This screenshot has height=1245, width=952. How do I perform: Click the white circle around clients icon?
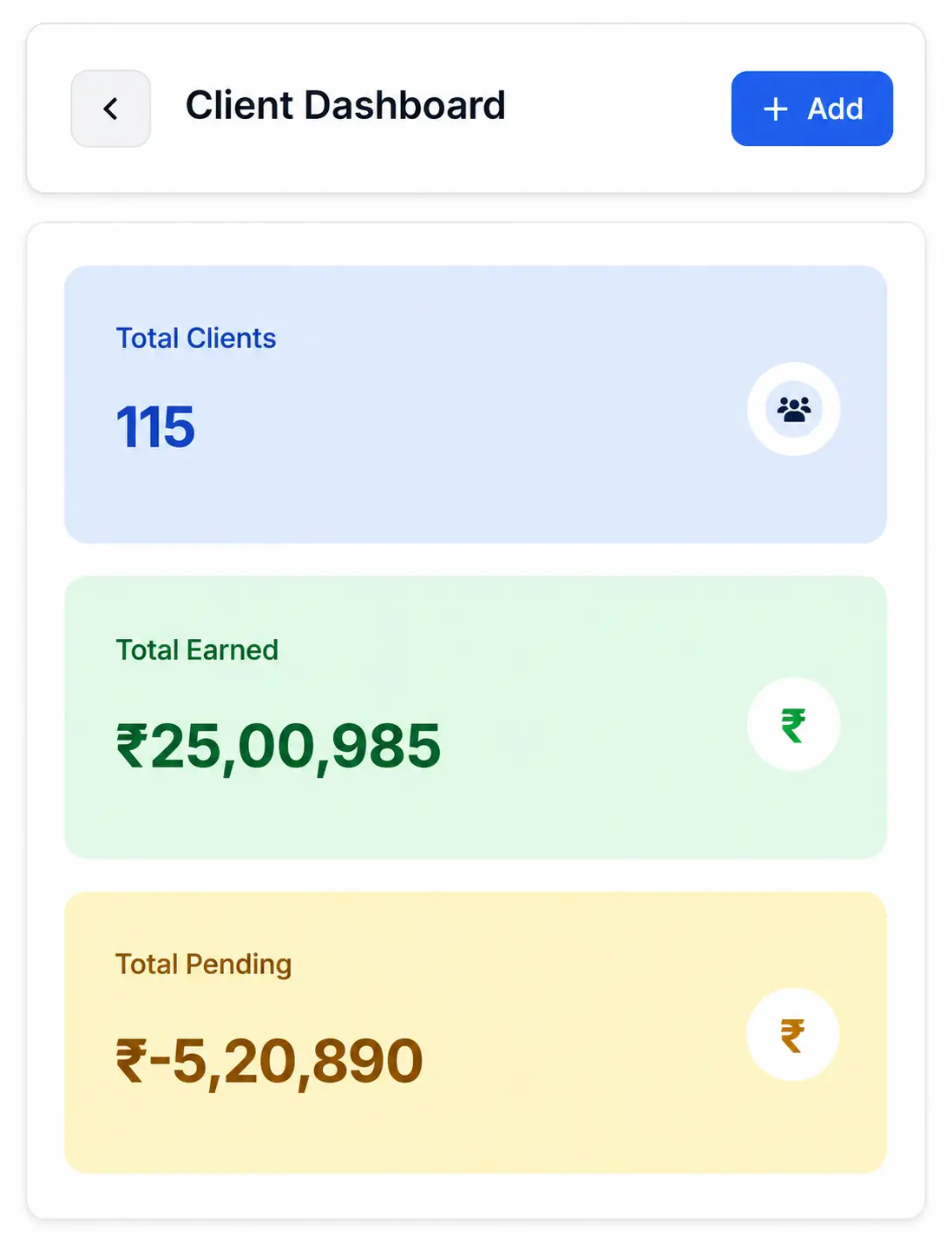click(794, 409)
